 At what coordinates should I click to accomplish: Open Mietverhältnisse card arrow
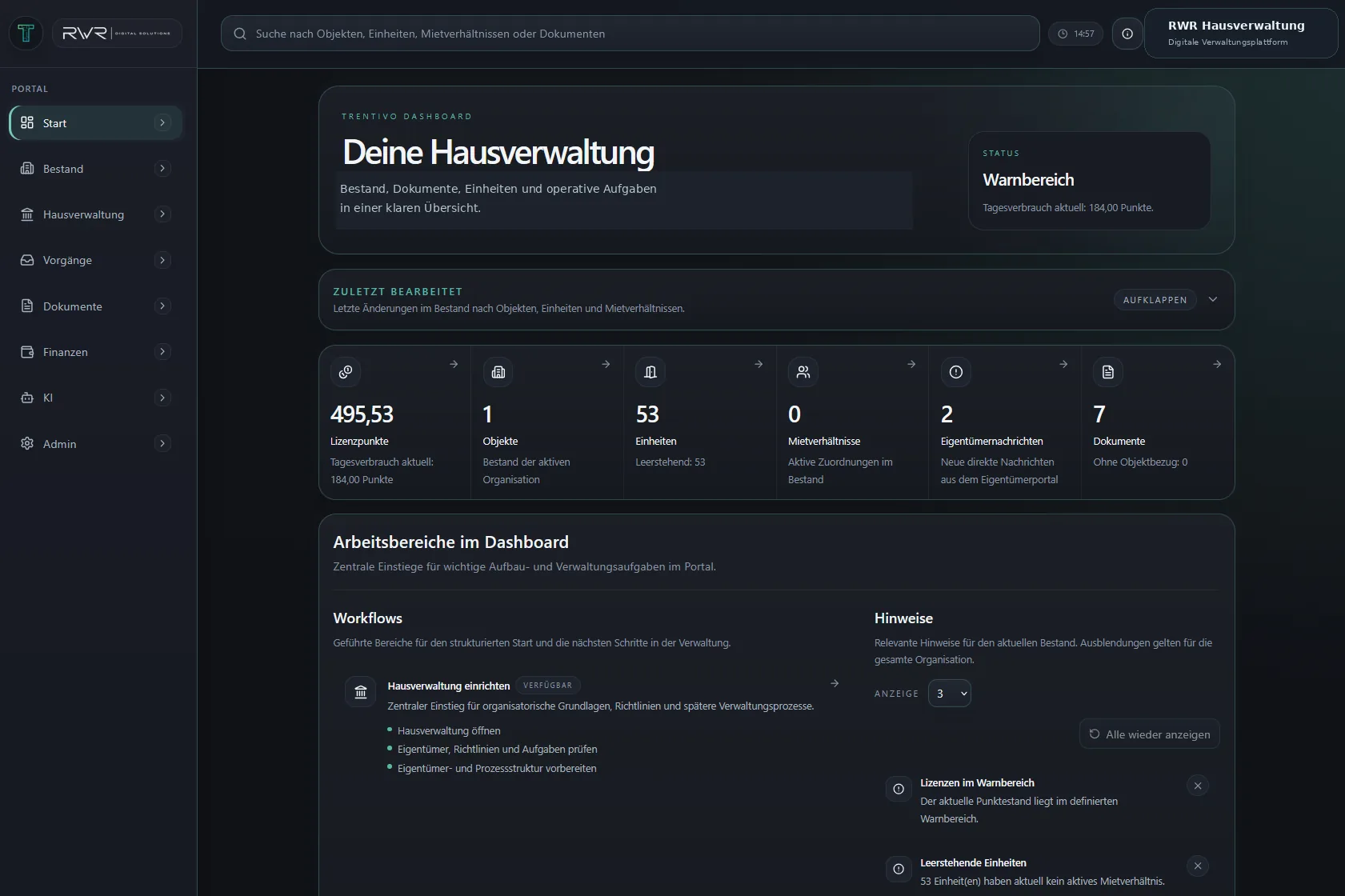point(911,364)
